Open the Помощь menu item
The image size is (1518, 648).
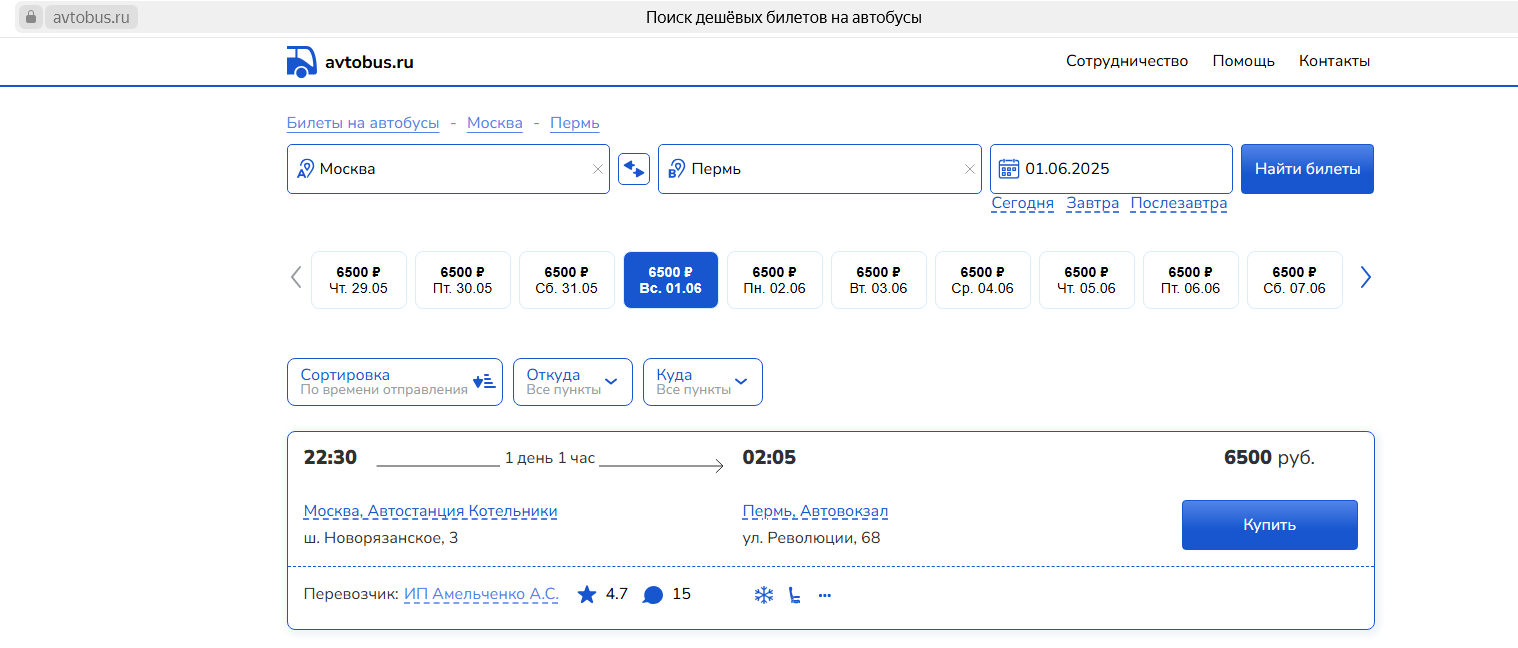tap(1243, 61)
